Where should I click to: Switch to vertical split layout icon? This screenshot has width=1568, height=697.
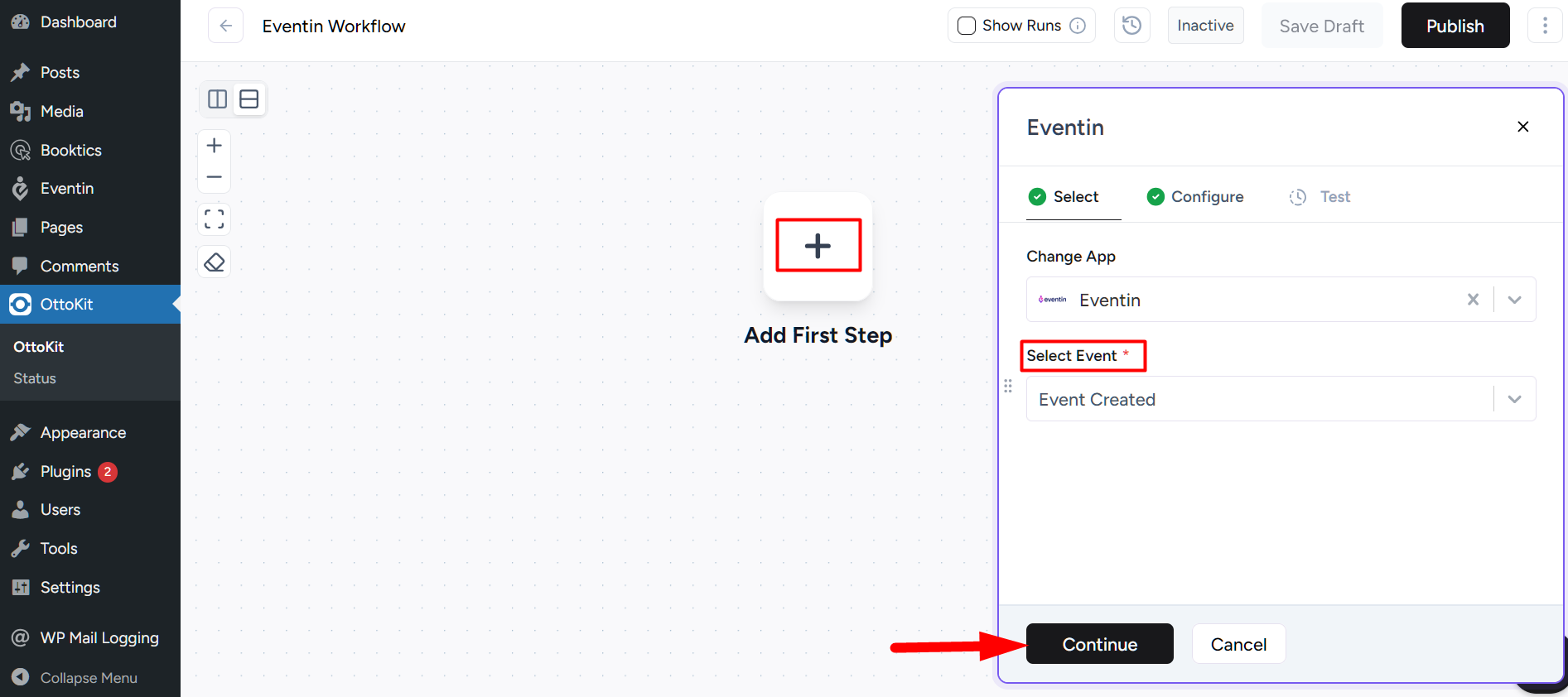[217, 99]
